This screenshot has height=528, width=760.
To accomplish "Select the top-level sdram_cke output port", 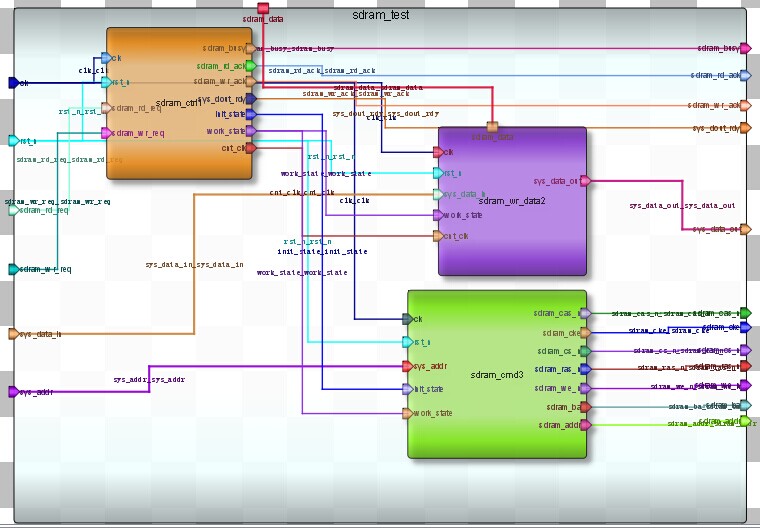I will (x=745, y=327).
